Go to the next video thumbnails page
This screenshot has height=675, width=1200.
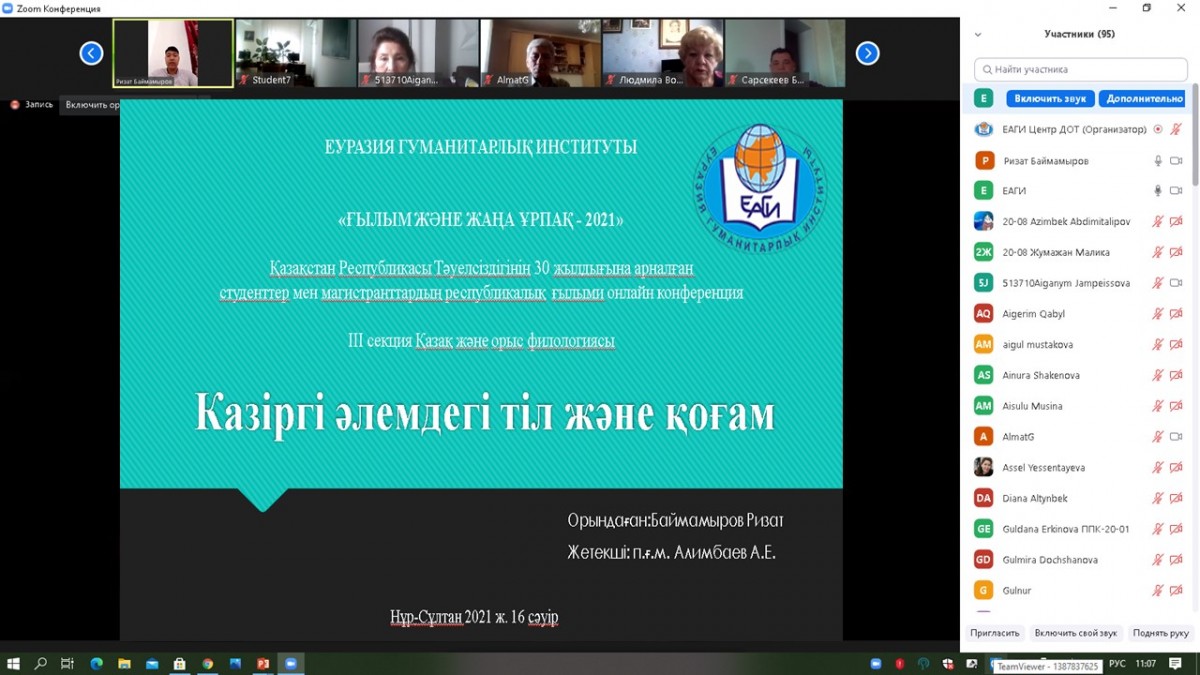click(x=867, y=54)
